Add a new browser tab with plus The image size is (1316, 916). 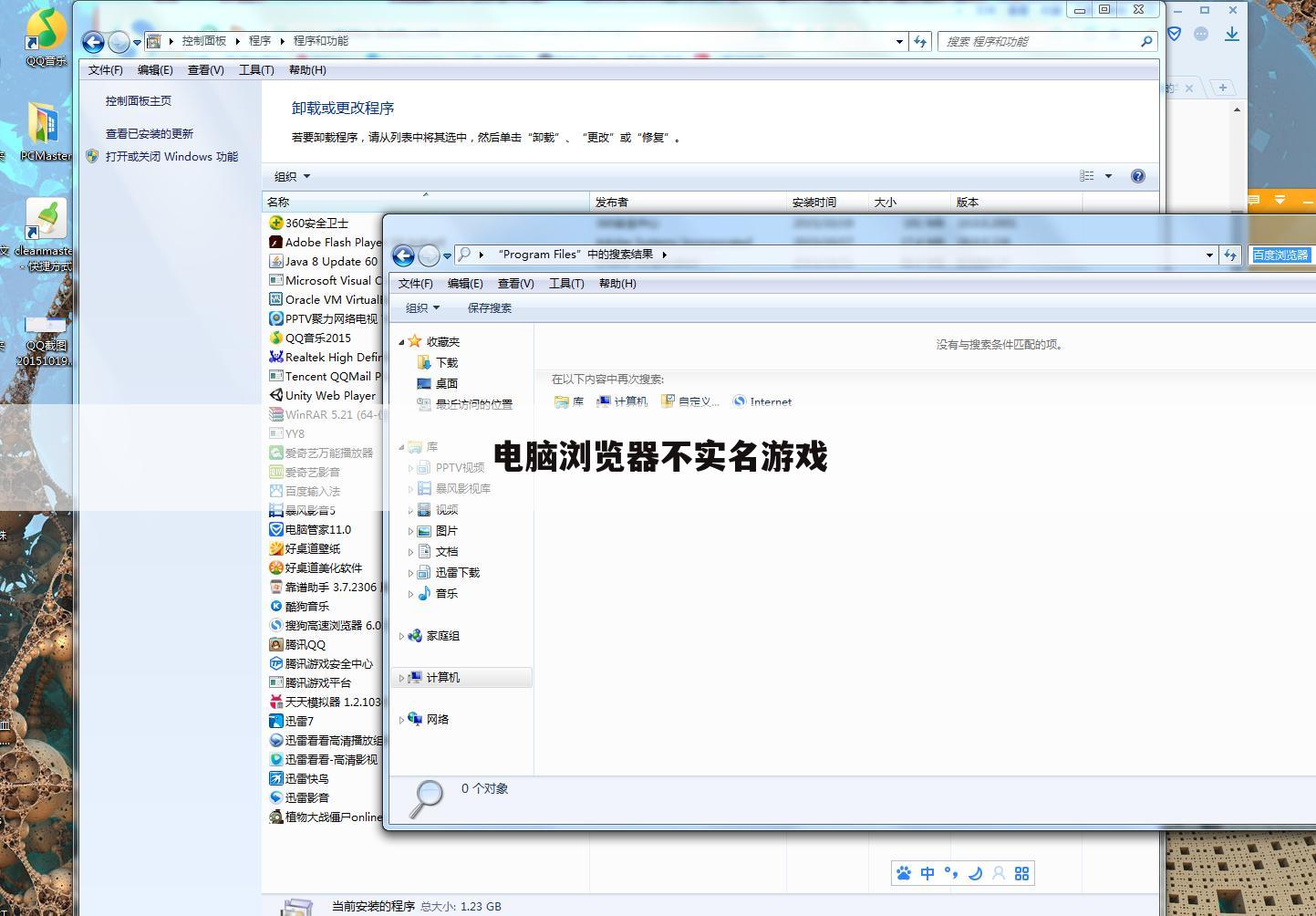[x=1223, y=88]
